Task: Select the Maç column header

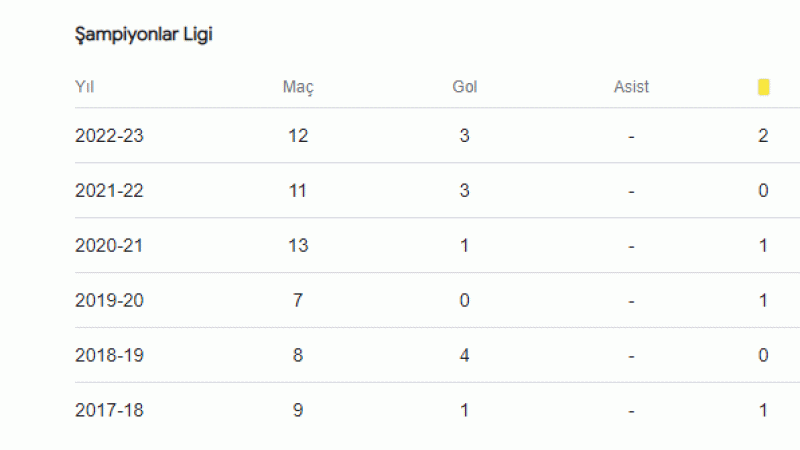Action: pos(298,87)
